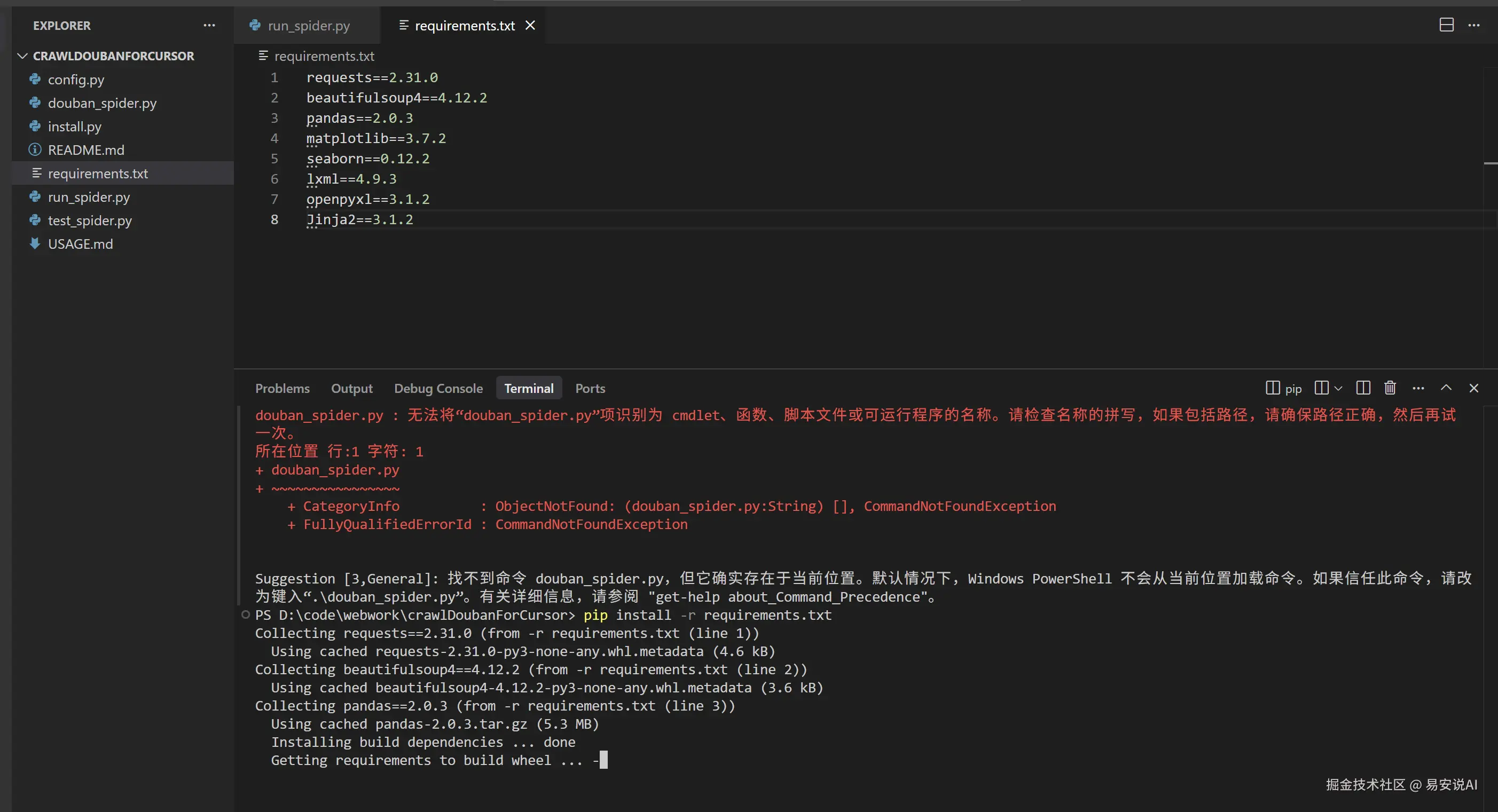Close the requirements.txt editor tab
Image resolution: width=1498 pixels, height=812 pixels.
(x=530, y=26)
